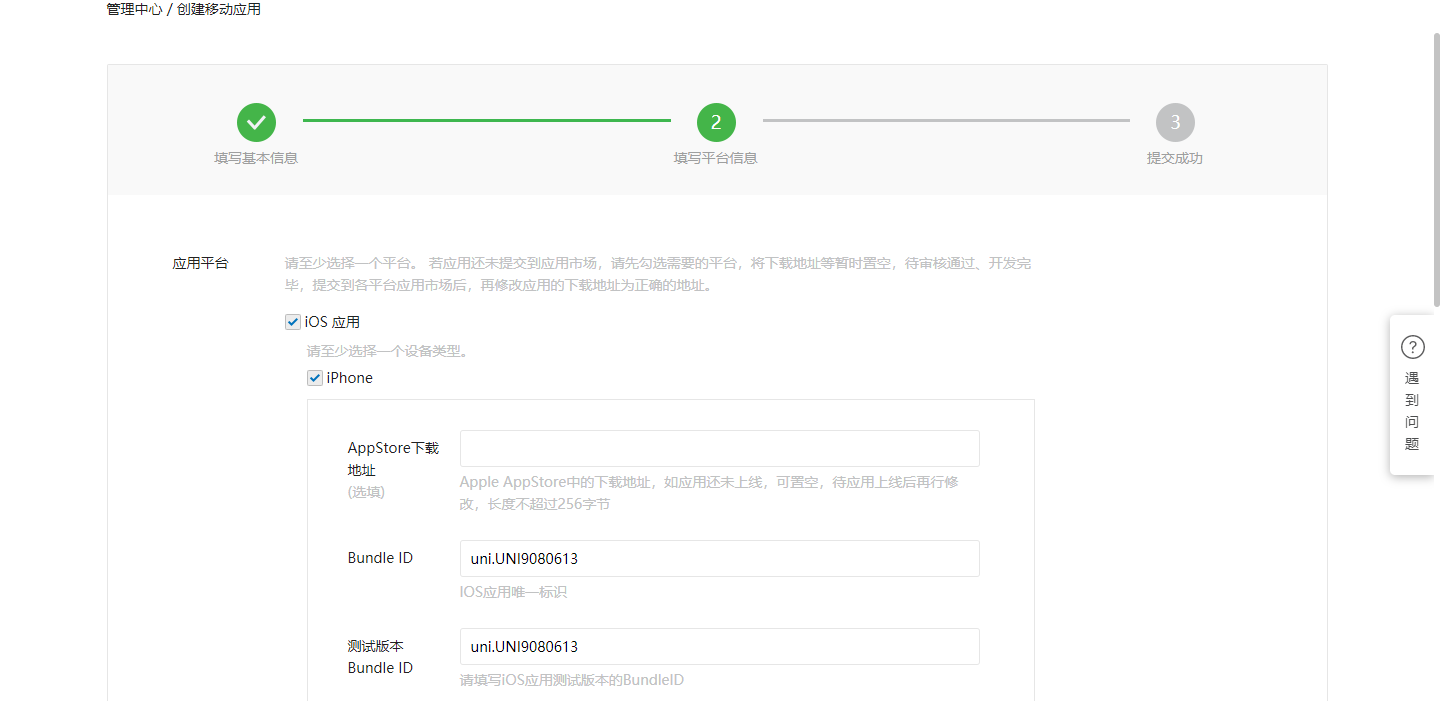Uncheck the iOS 应用 checkbox

click(x=293, y=322)
